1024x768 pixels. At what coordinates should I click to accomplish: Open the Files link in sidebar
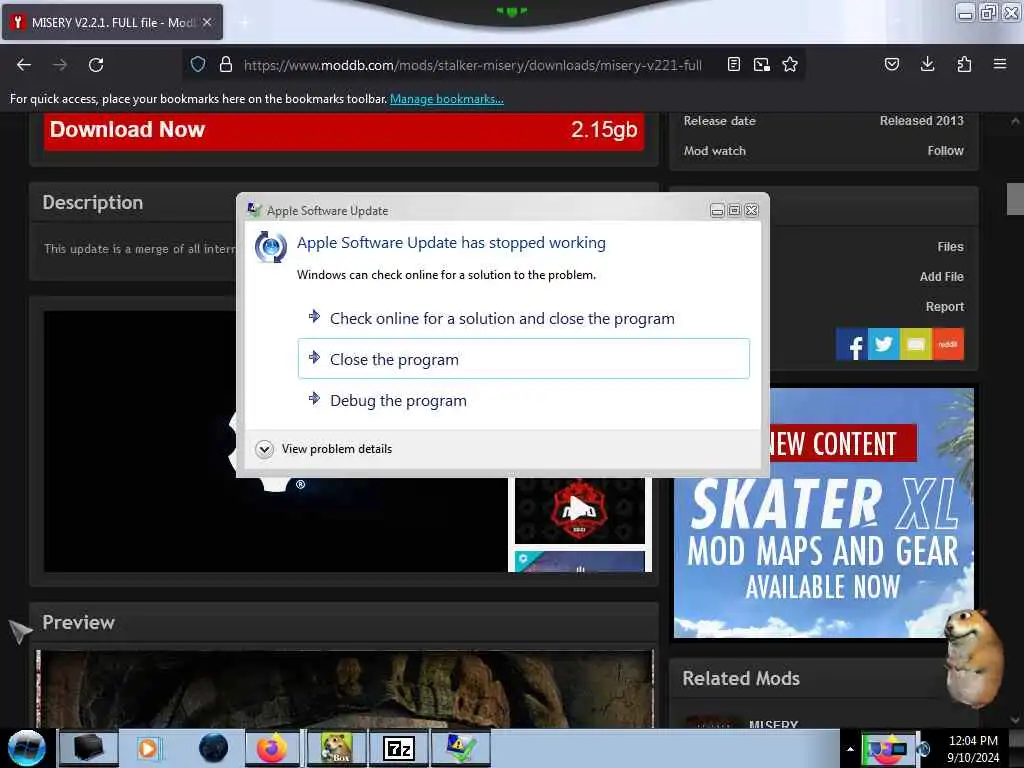[x=950, y=247]
